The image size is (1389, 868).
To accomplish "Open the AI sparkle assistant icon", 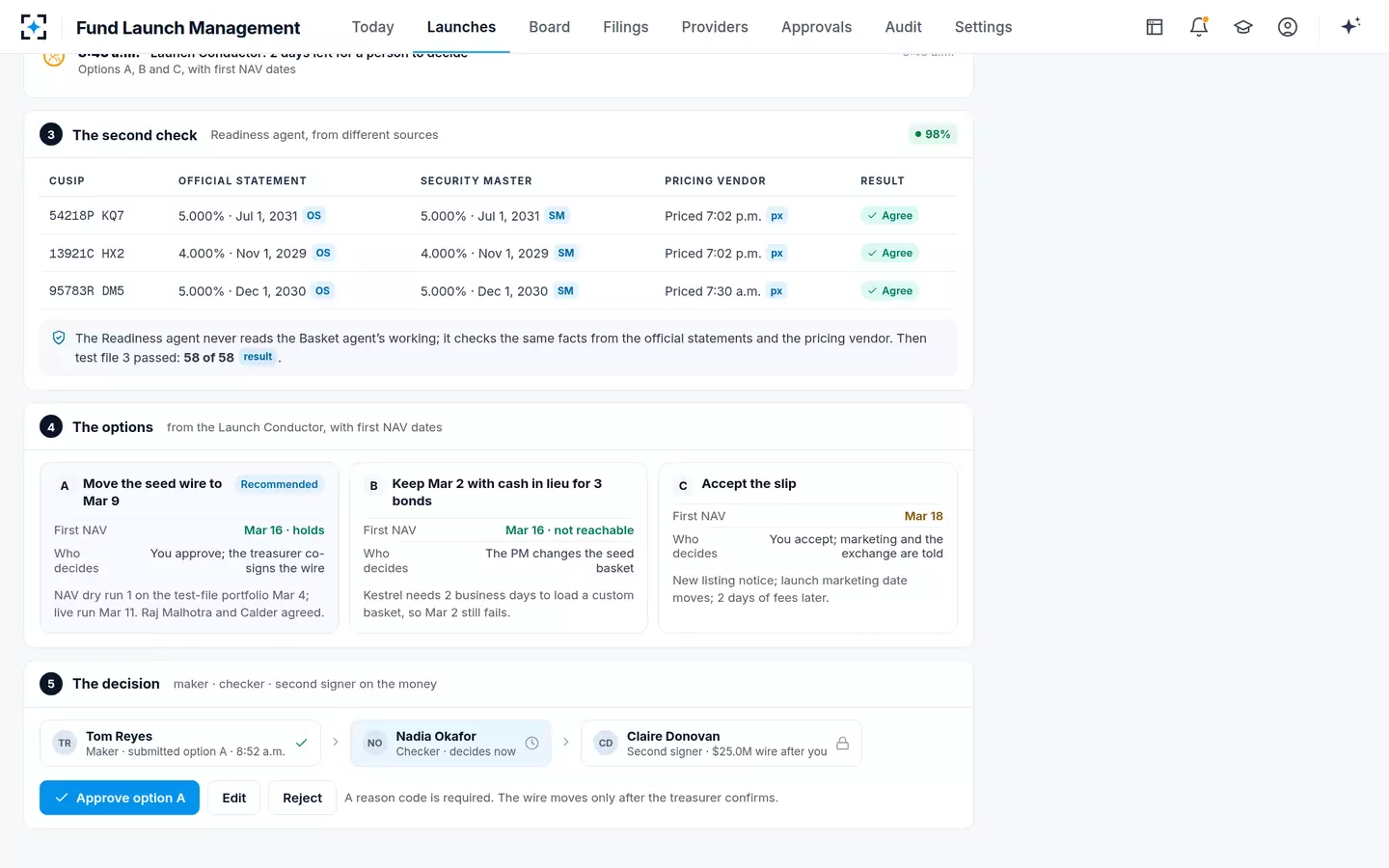I will point(1350,26).
